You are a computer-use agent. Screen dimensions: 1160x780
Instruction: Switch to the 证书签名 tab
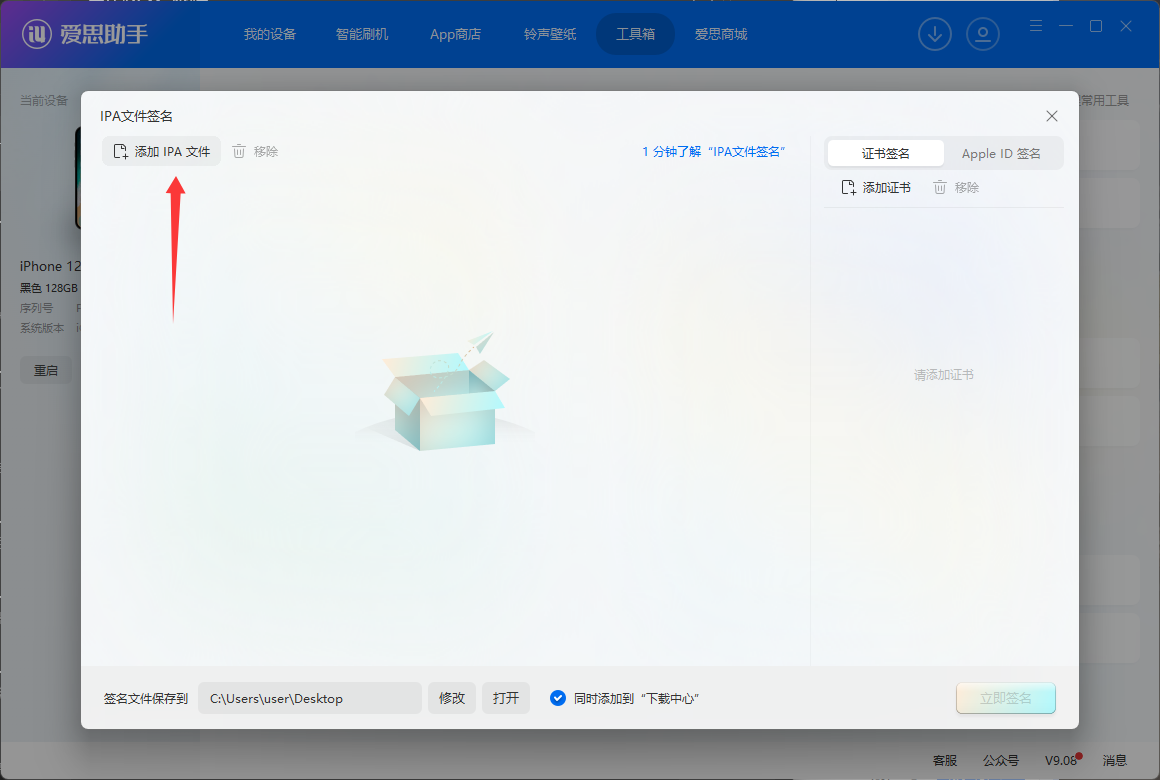(885, 153)
